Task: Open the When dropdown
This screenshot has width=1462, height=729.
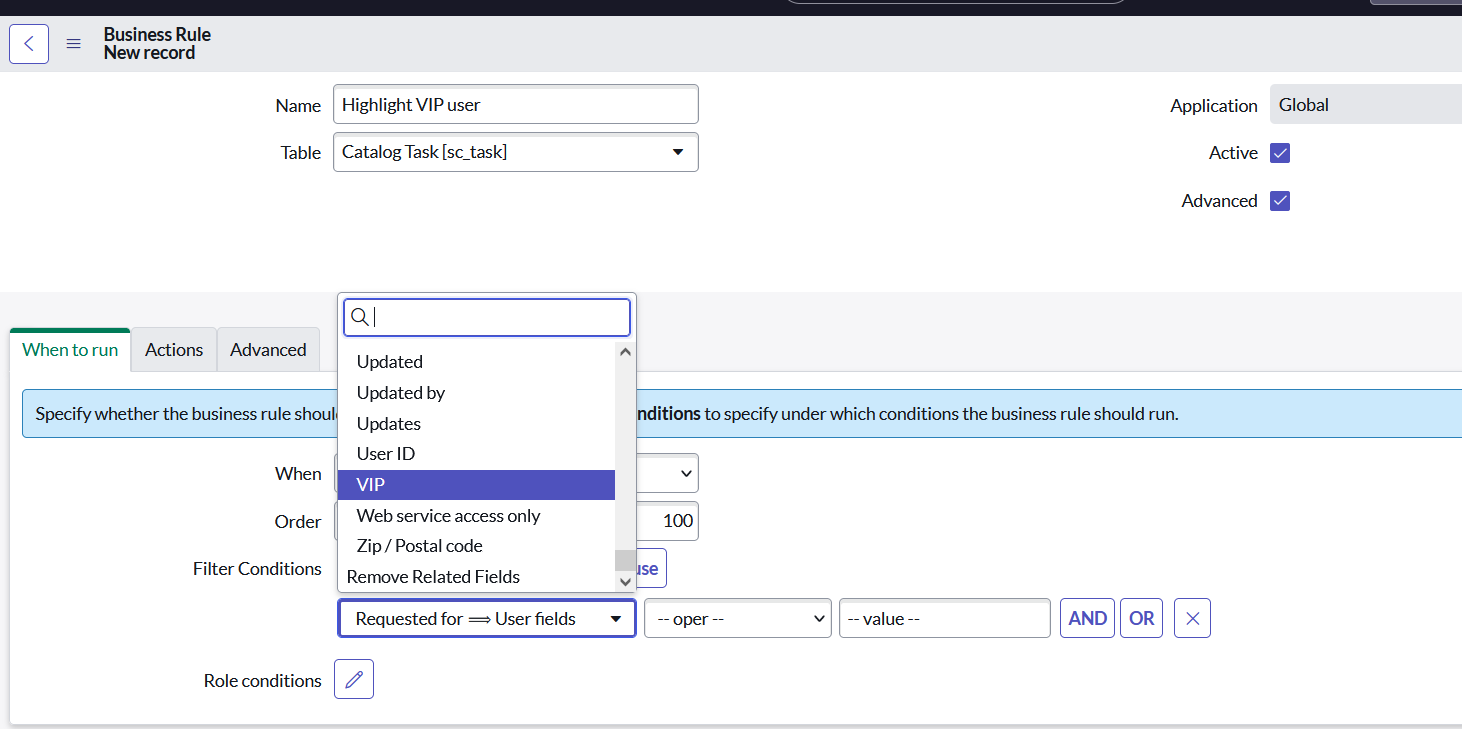Action: click(x=684, y=473)
